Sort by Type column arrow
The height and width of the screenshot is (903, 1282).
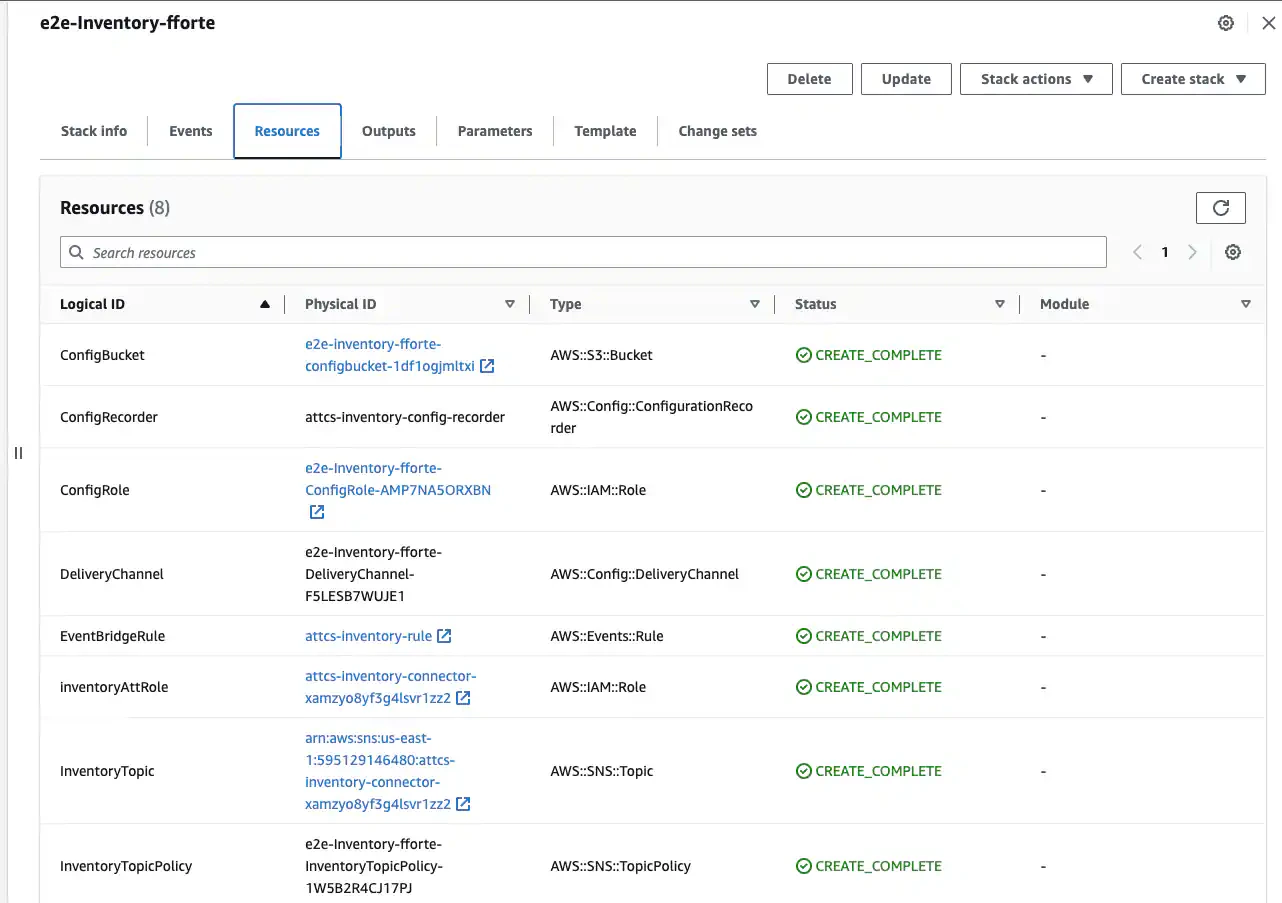click(755, 304)
